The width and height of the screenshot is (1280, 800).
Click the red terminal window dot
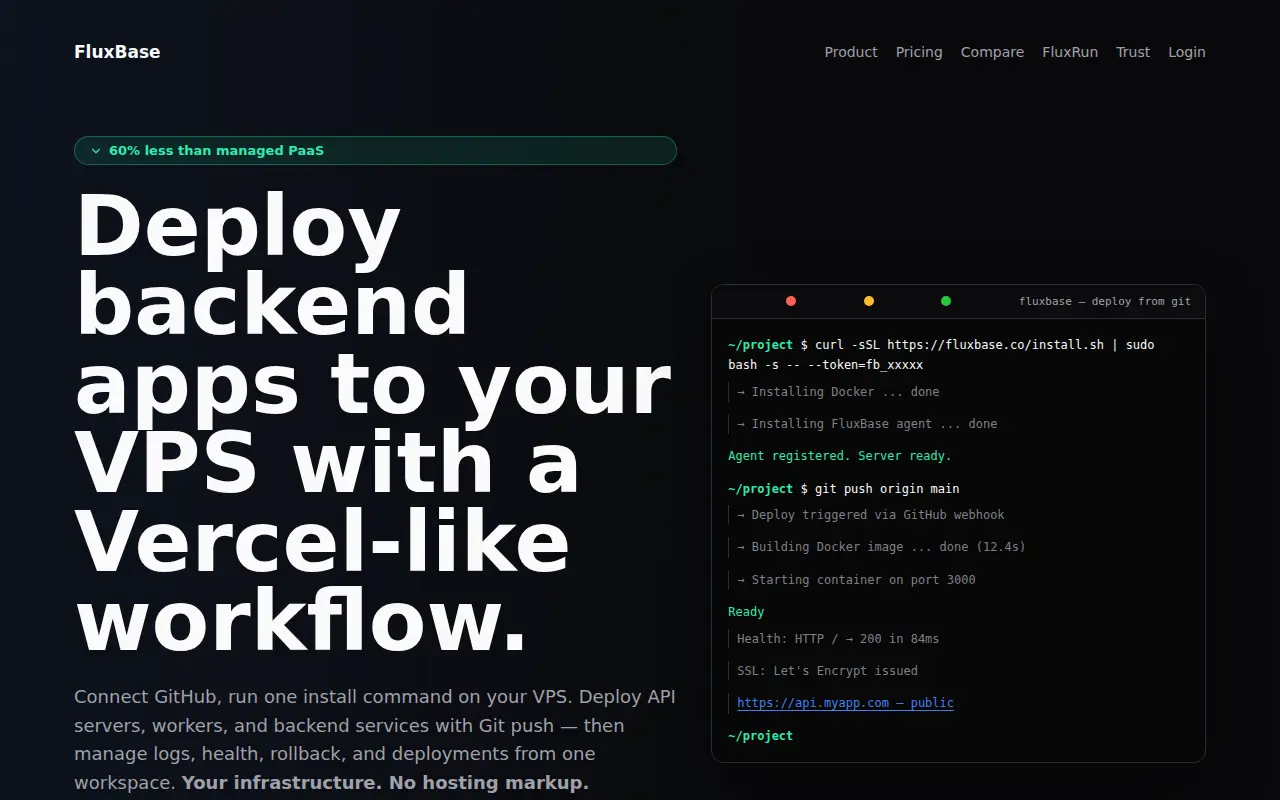(791, 301)
